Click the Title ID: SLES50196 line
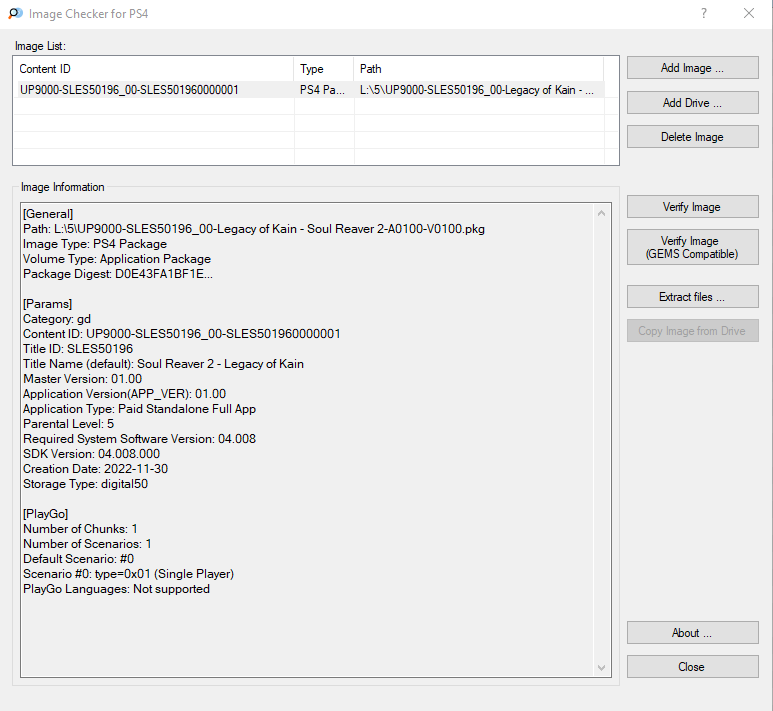 (78, 349)
